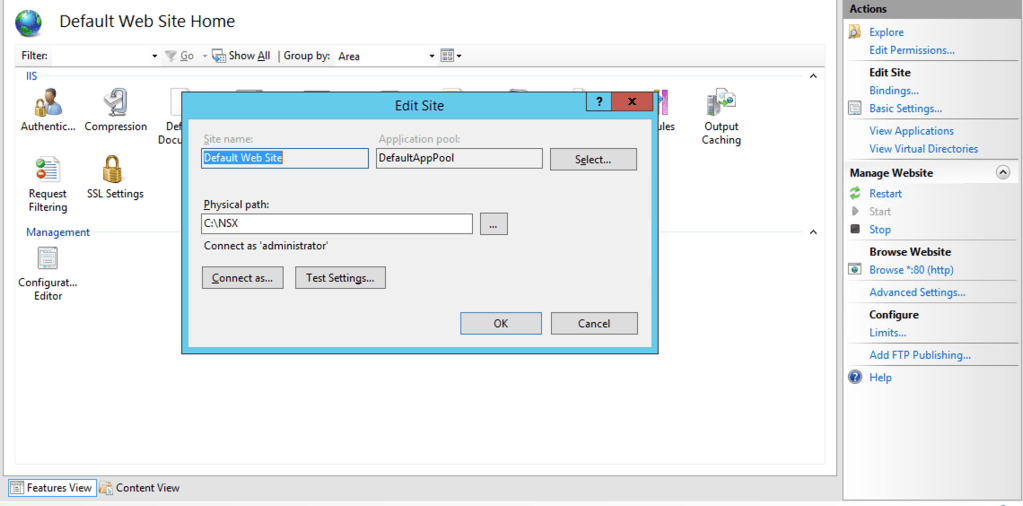The height and width of the screenshot is (506, 1023).
Task: Switch to Content View tab
Action: pos(140,488)
